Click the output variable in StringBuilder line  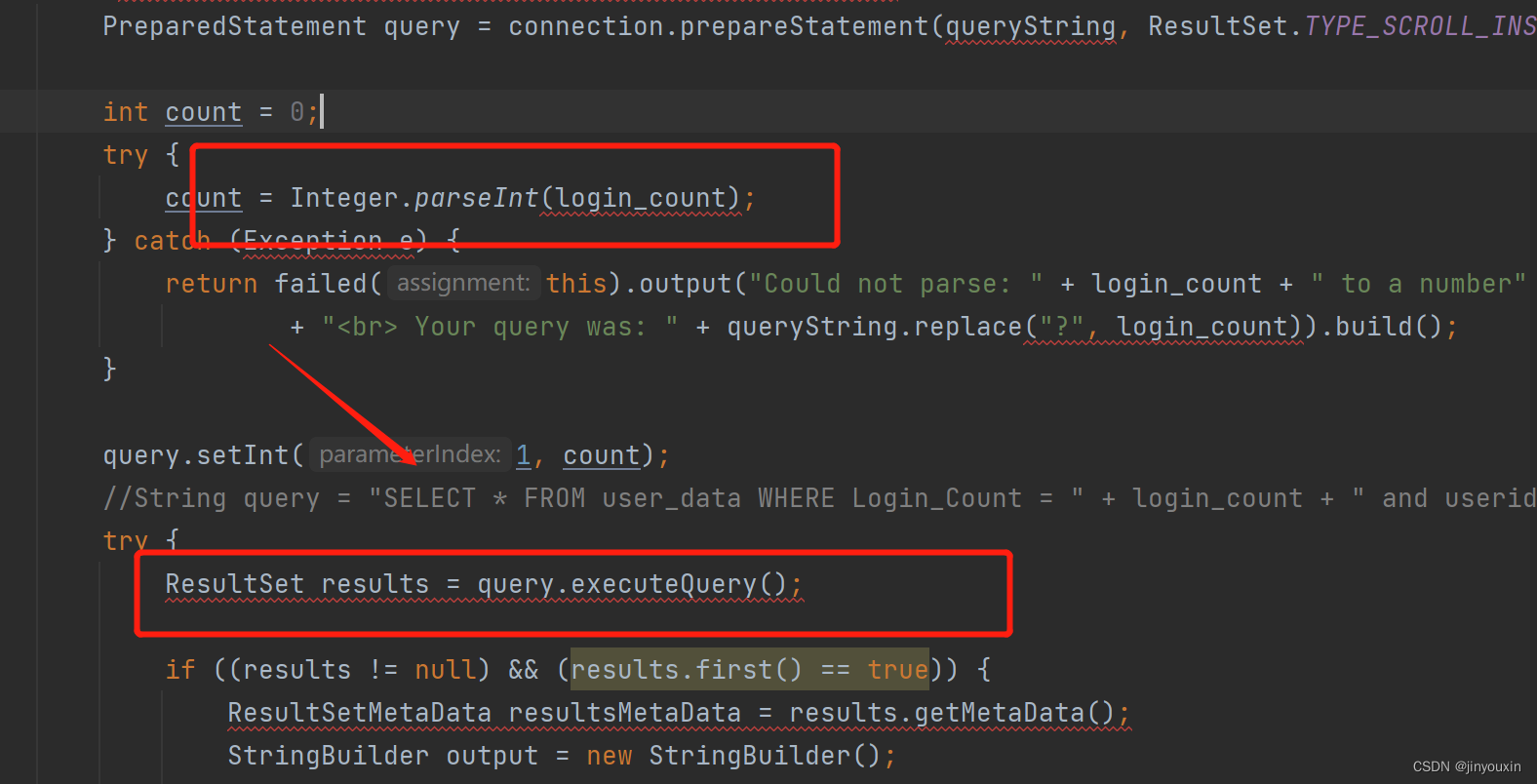coord(493,756)
